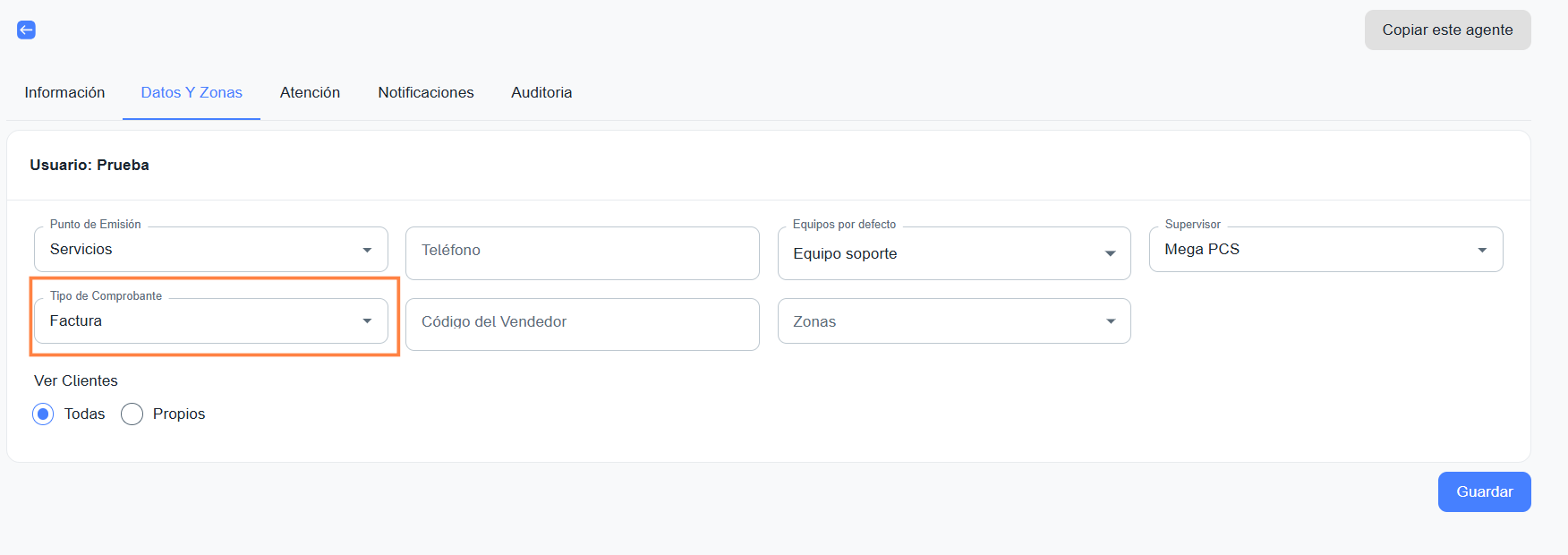Click into the Código del Vendedor field
Screen dimensions: 1568x555
coord(582,323)
